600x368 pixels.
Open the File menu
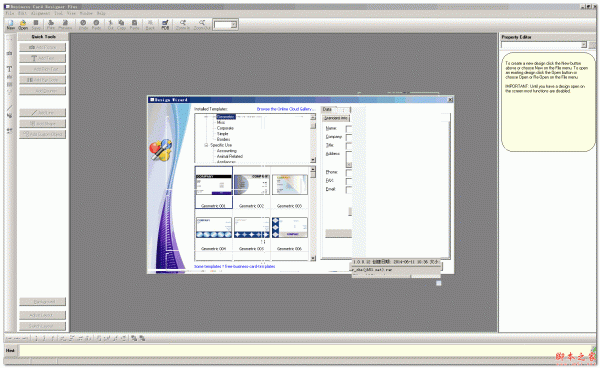10,13
